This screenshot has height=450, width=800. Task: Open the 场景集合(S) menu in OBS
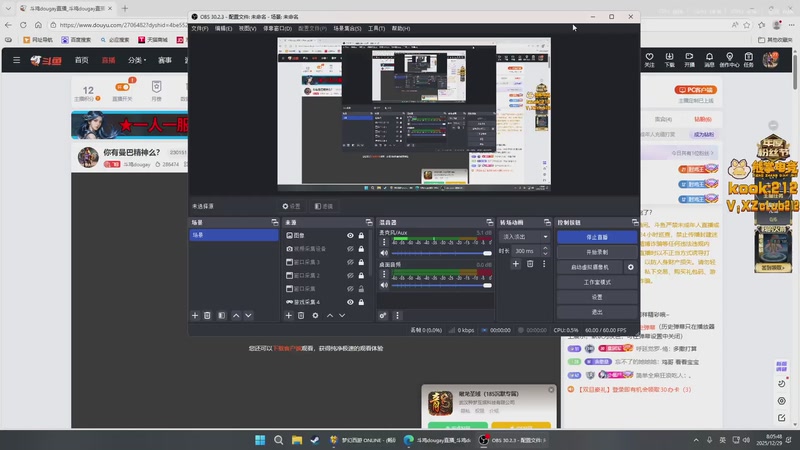[x=347, y=29]
